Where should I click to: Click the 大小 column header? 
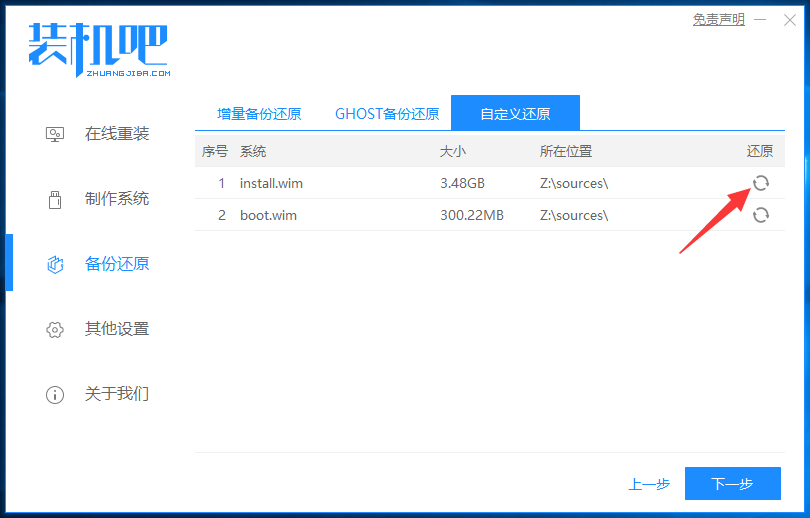453,151
